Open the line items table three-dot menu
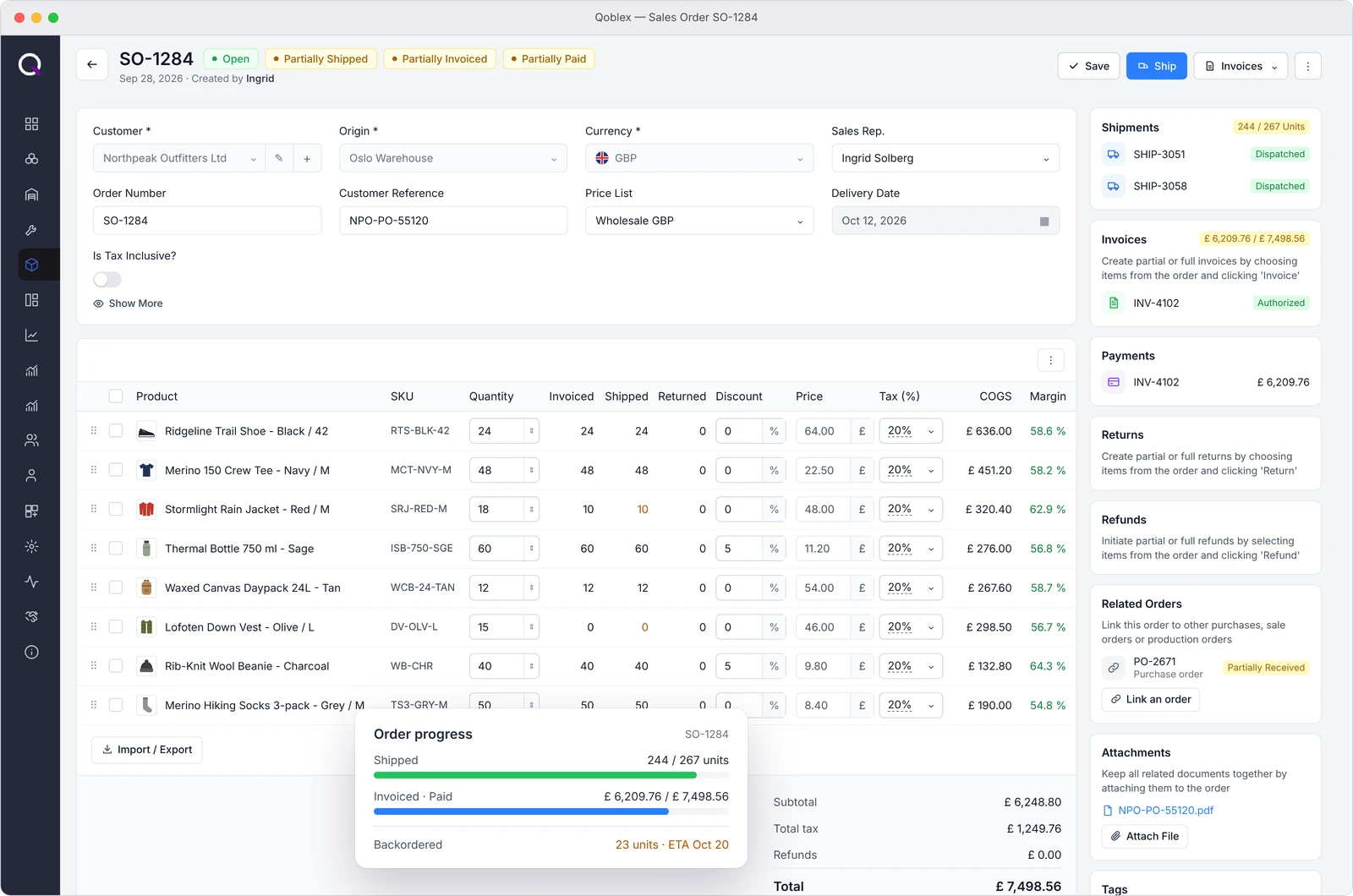The width and height of the screenshot is (1353, 896). point(1051,360)
